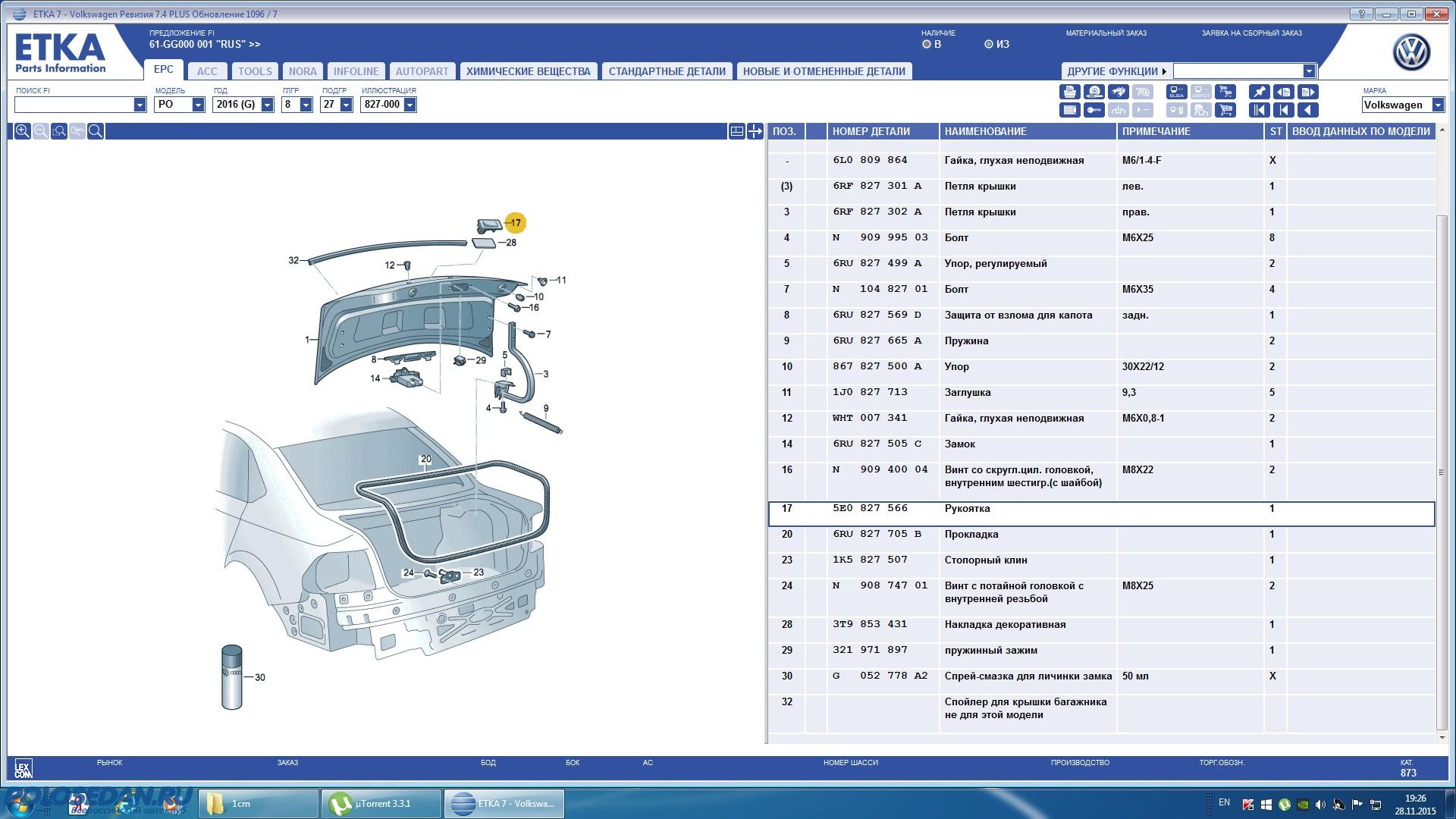
Task: Open the МАРКА dropdown showing Volkswagen
Action: [1438, 105]
